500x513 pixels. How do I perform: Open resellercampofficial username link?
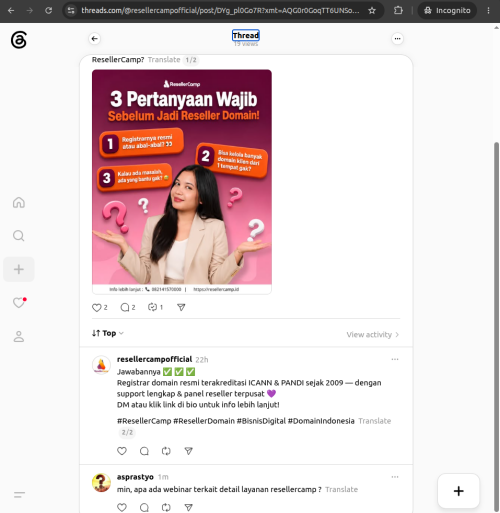154,359
